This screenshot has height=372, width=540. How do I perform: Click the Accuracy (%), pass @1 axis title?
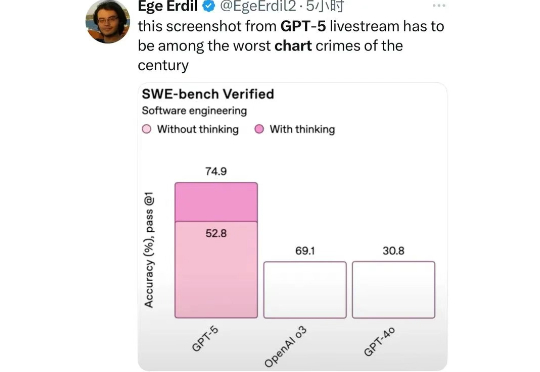pos(149,250)
